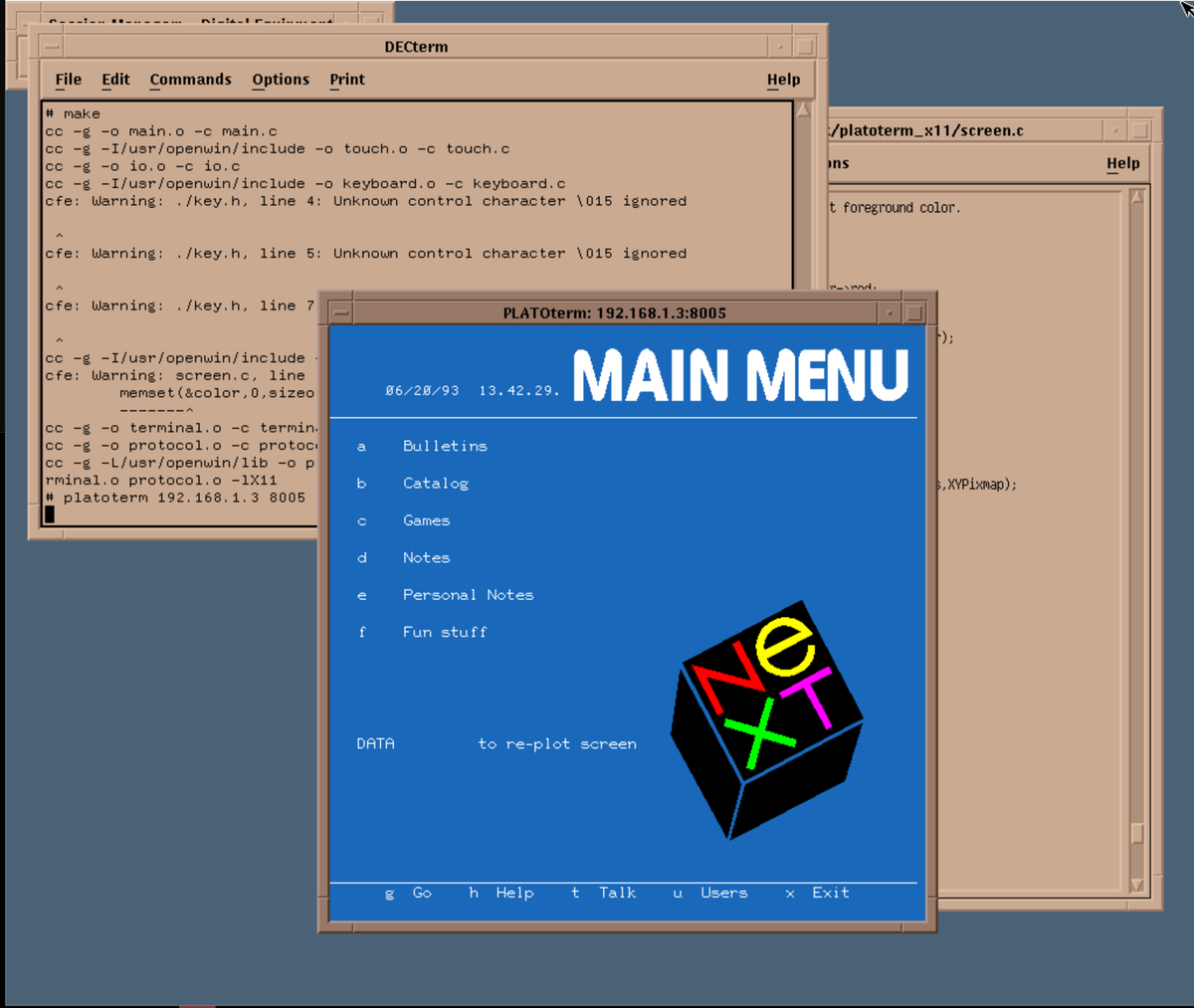Viewport: 1194px width, 1008px height.
Task: Choose Games from the main menu
Action: 426,520
